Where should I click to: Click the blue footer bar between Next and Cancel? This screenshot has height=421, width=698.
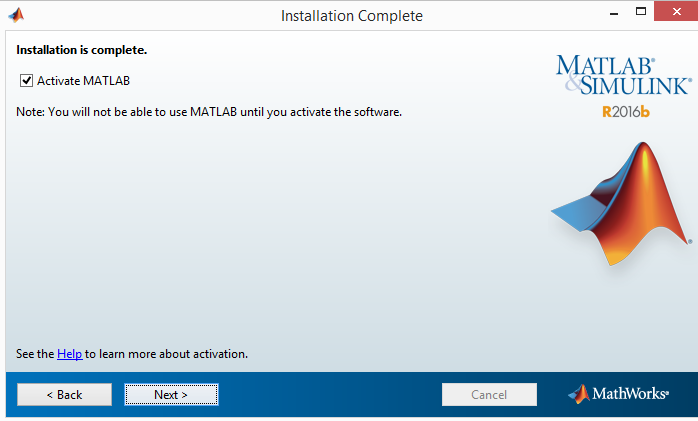click(x=330, y=395)
